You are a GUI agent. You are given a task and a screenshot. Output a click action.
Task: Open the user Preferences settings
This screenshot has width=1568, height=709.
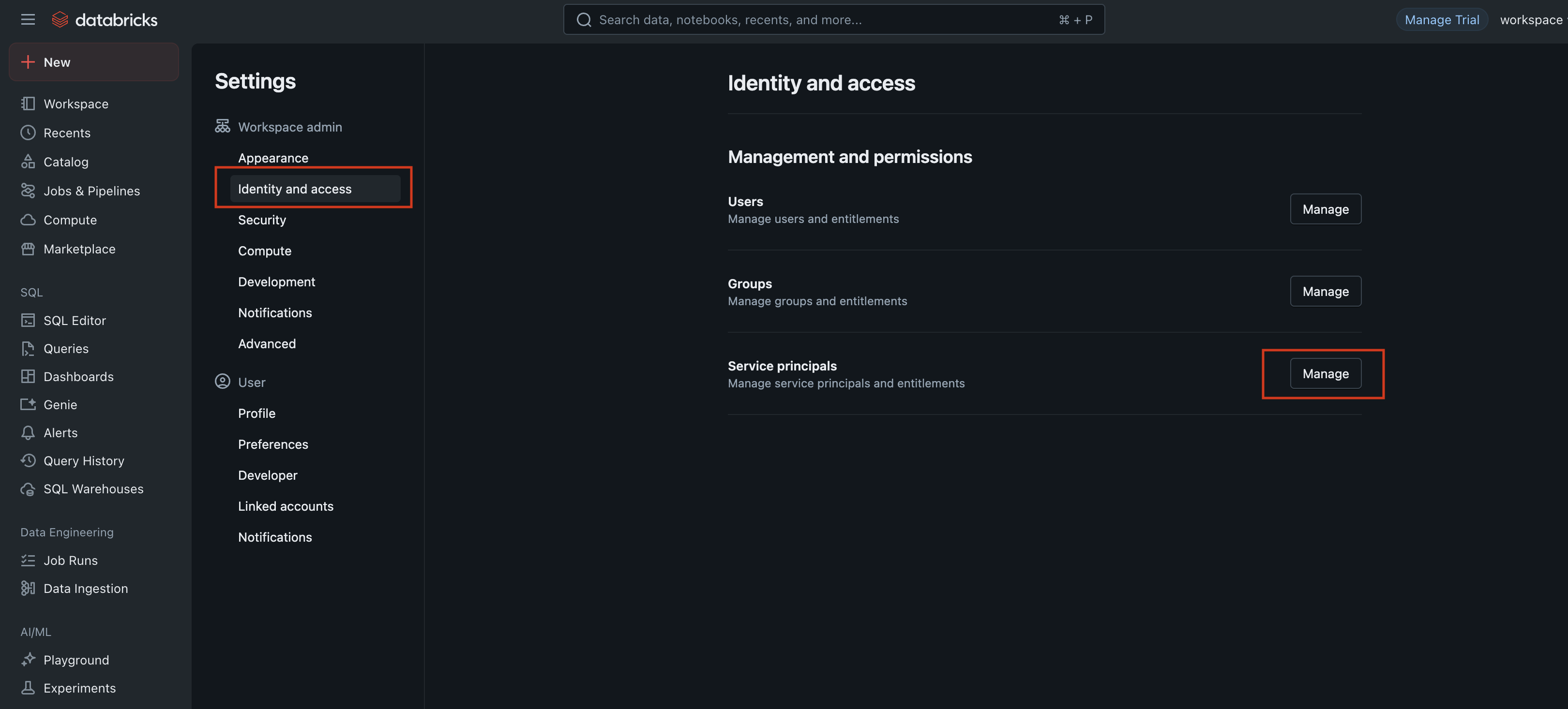(x=272, y=444)
